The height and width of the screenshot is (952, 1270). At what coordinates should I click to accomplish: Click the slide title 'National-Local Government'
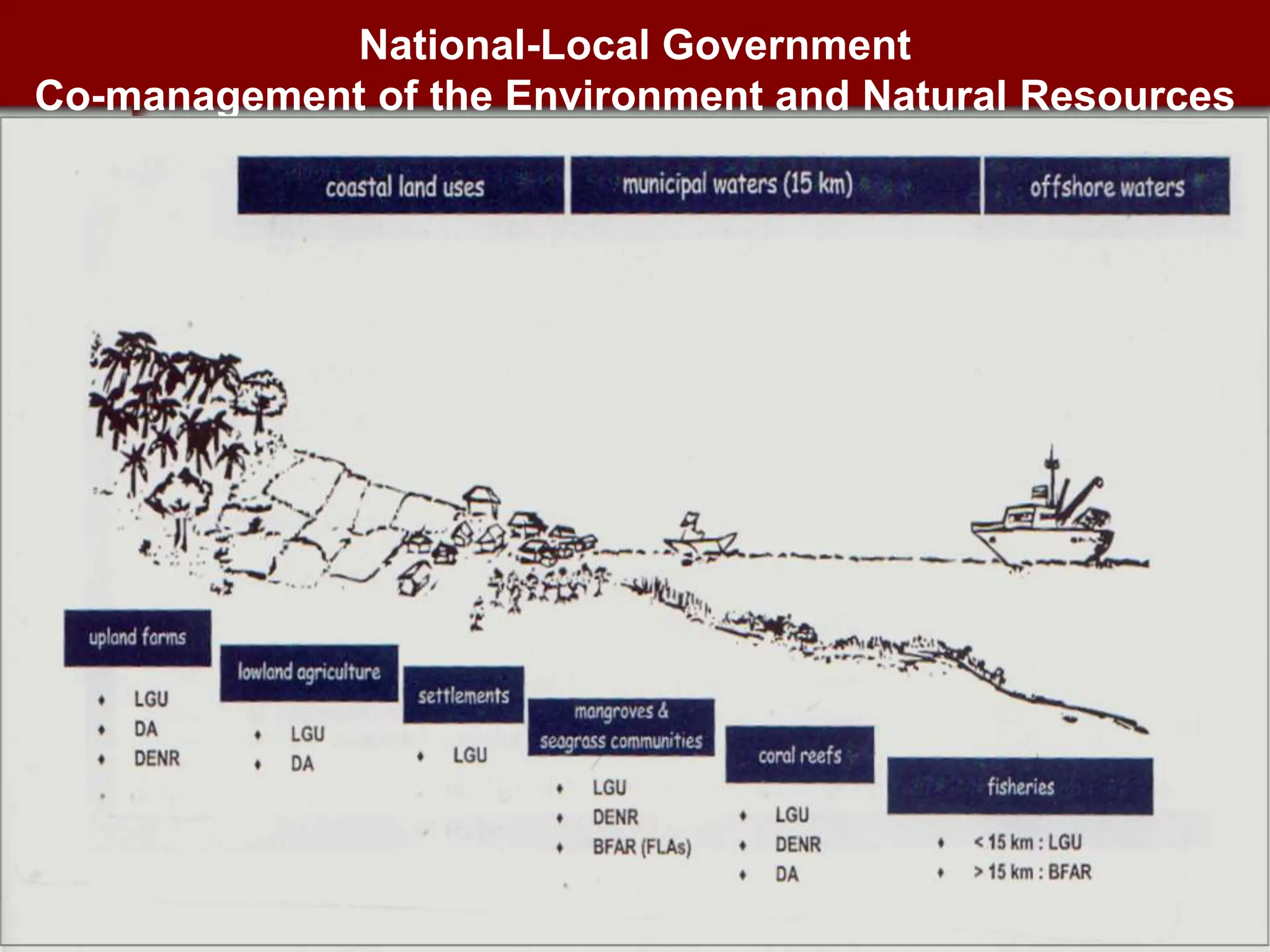pos(634,45)
